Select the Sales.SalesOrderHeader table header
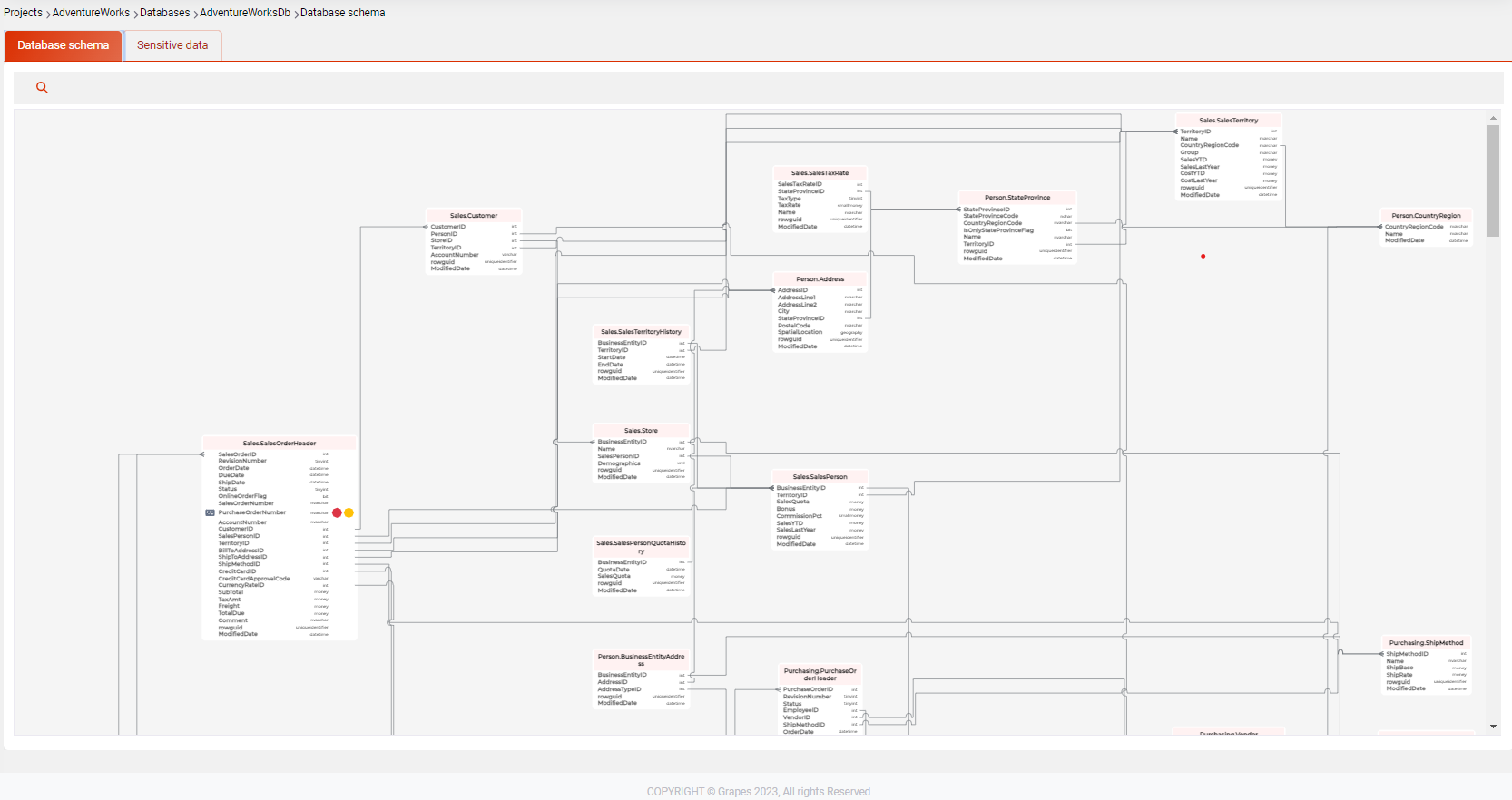 (x=280, y=444)
